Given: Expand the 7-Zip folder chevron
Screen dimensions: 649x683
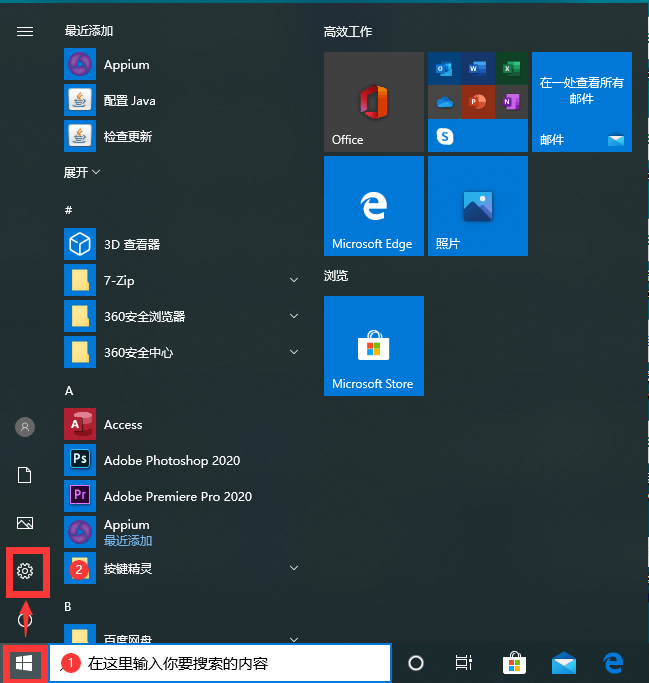Looking at the screenshot, I should [294, 280].
